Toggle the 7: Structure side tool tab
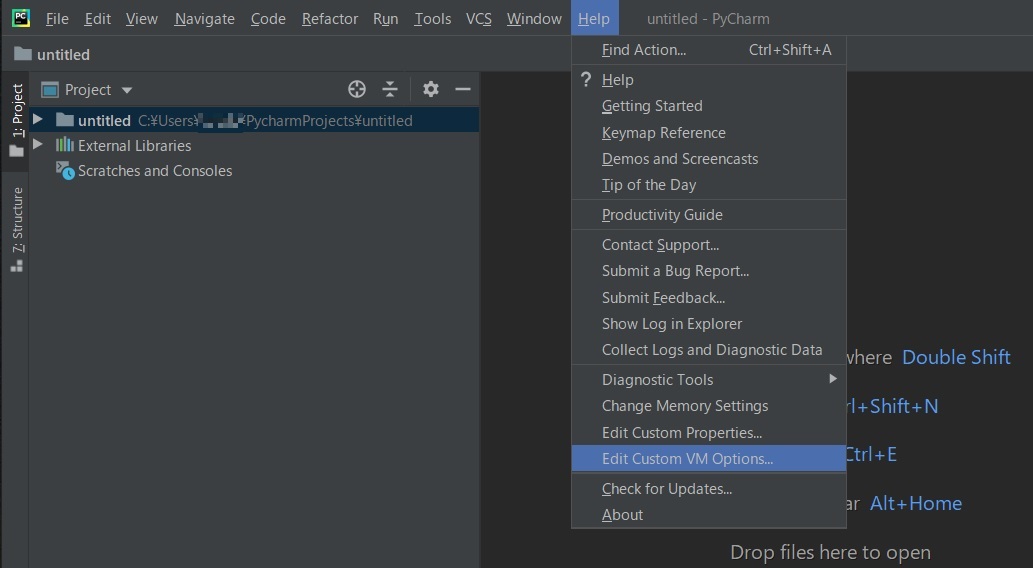 [x=16, y=229]
